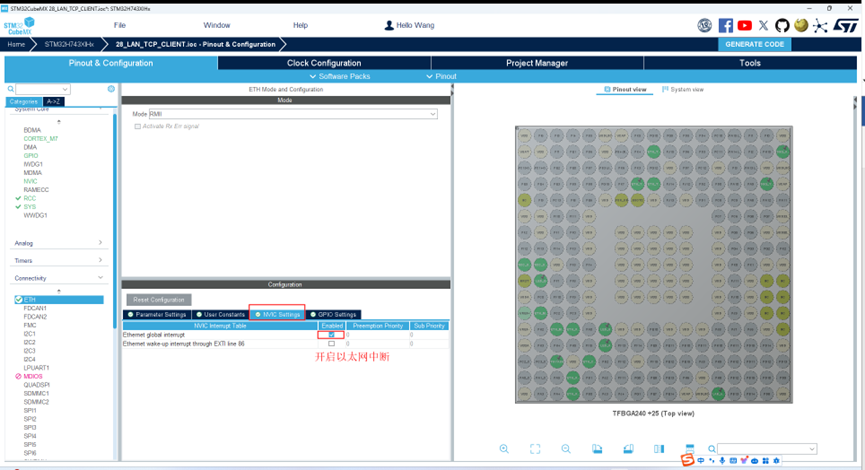This screenshot has height=470, width=865.
Task: Select the NVIC Settings tab
Action: pos(277,314)
